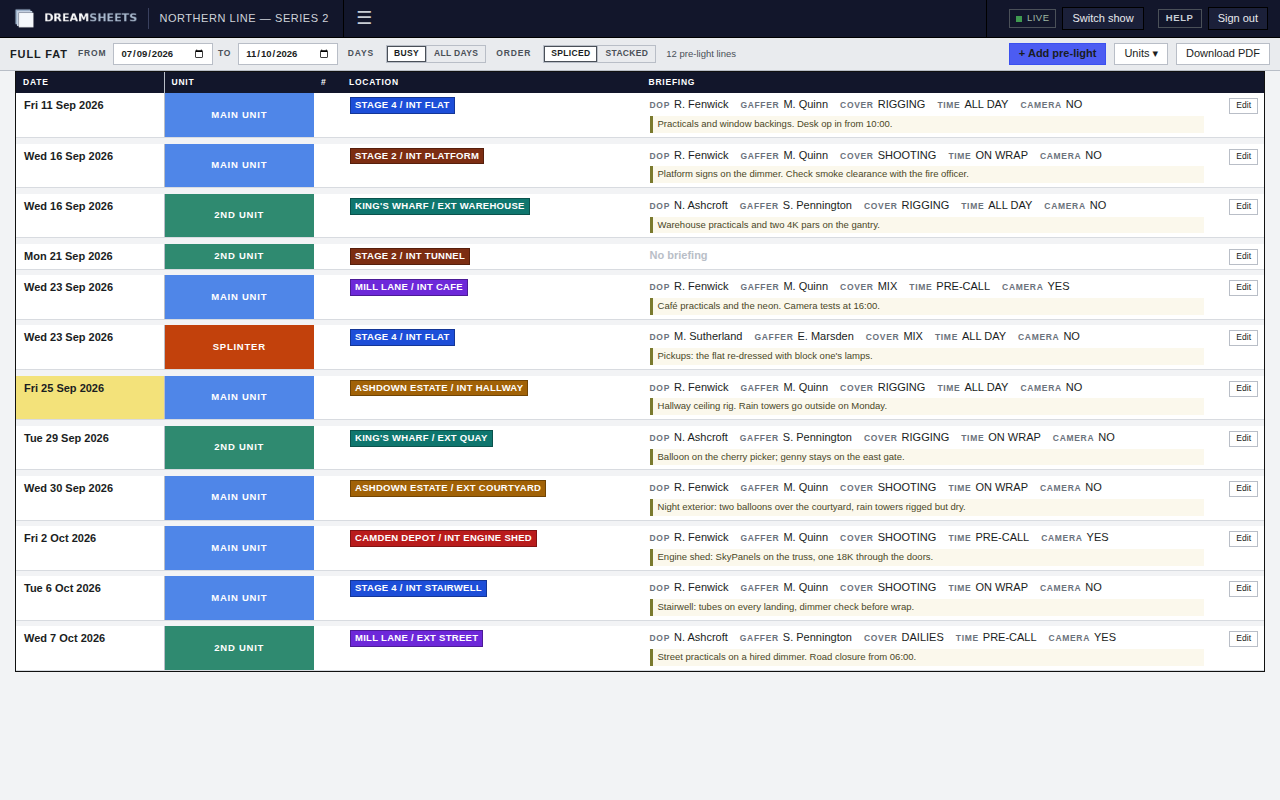The width and height of the screenshot is (1280, 800).
Task: Click Sign out
Action: pyautogui.click(x=1238, y=18)
